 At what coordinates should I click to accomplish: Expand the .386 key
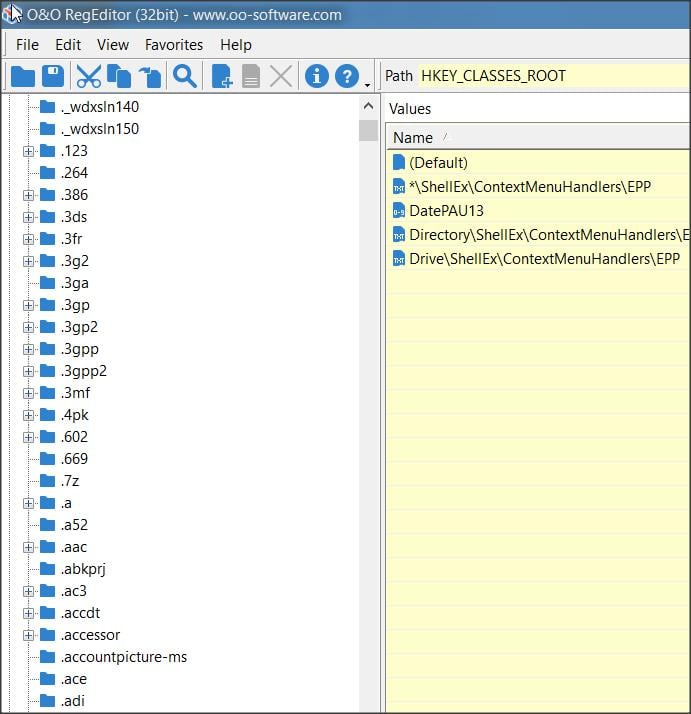tap(28, 195)
